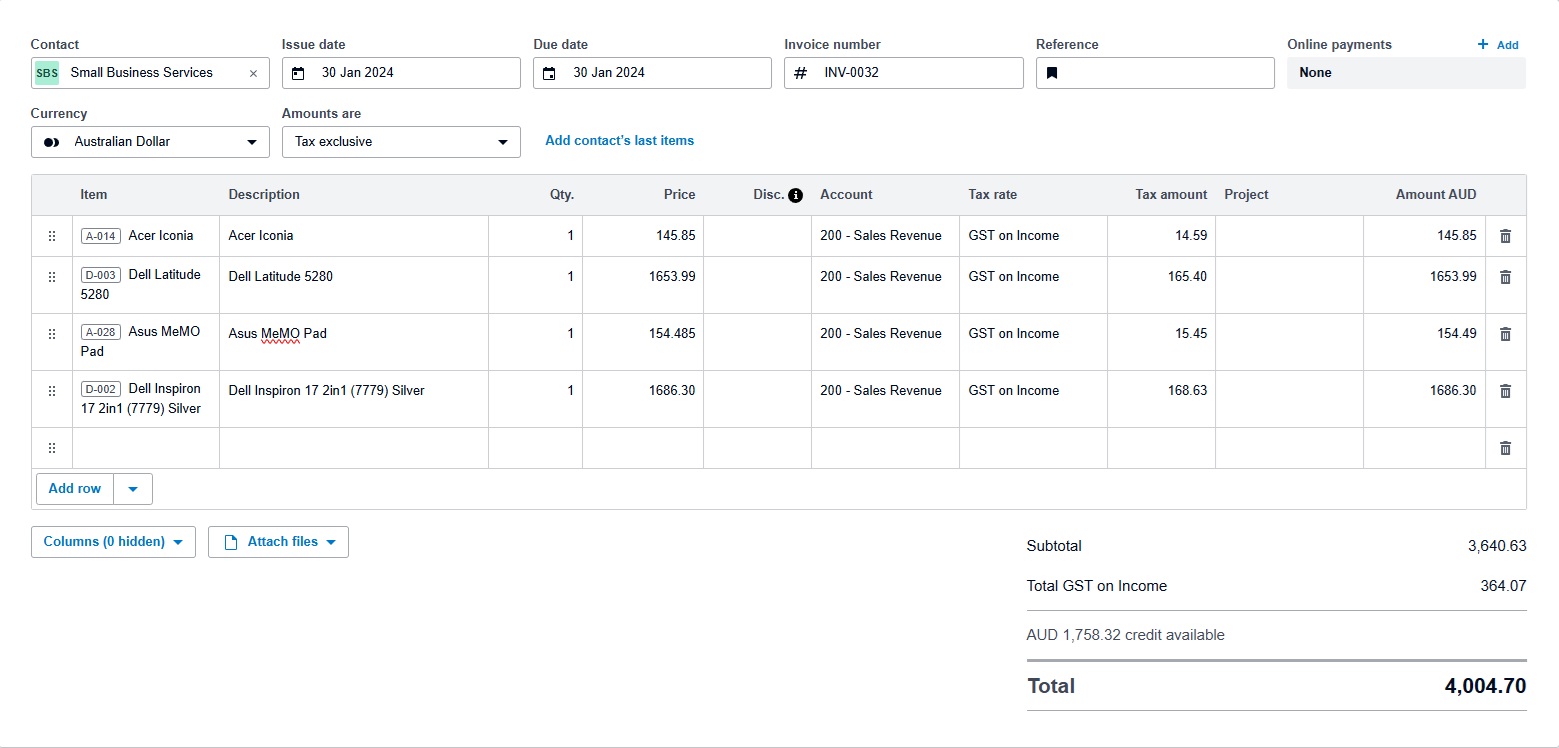Add an online payment method

(x=1498, y=45)
